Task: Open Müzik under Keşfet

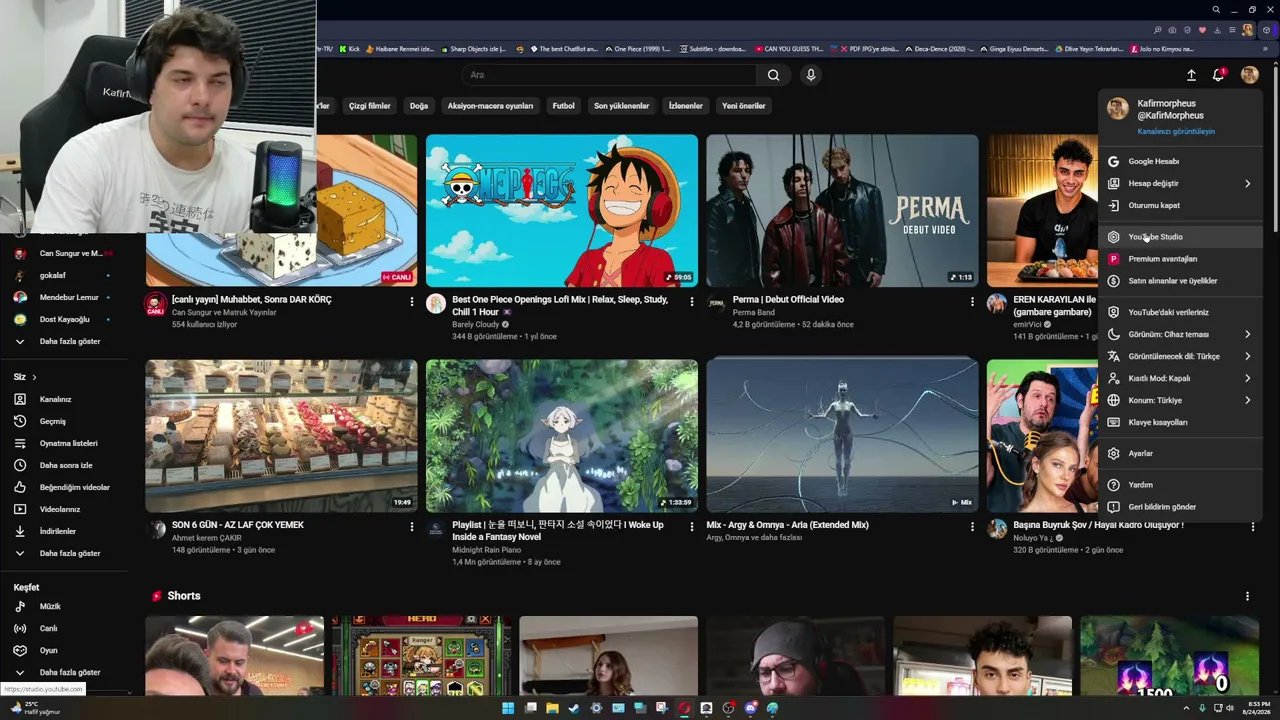Action: (64, 606)
